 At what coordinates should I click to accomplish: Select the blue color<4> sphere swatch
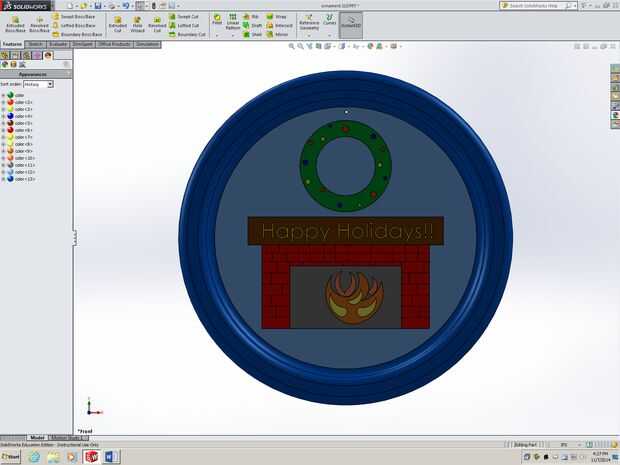pyautogui.click(x=11, y=116)
